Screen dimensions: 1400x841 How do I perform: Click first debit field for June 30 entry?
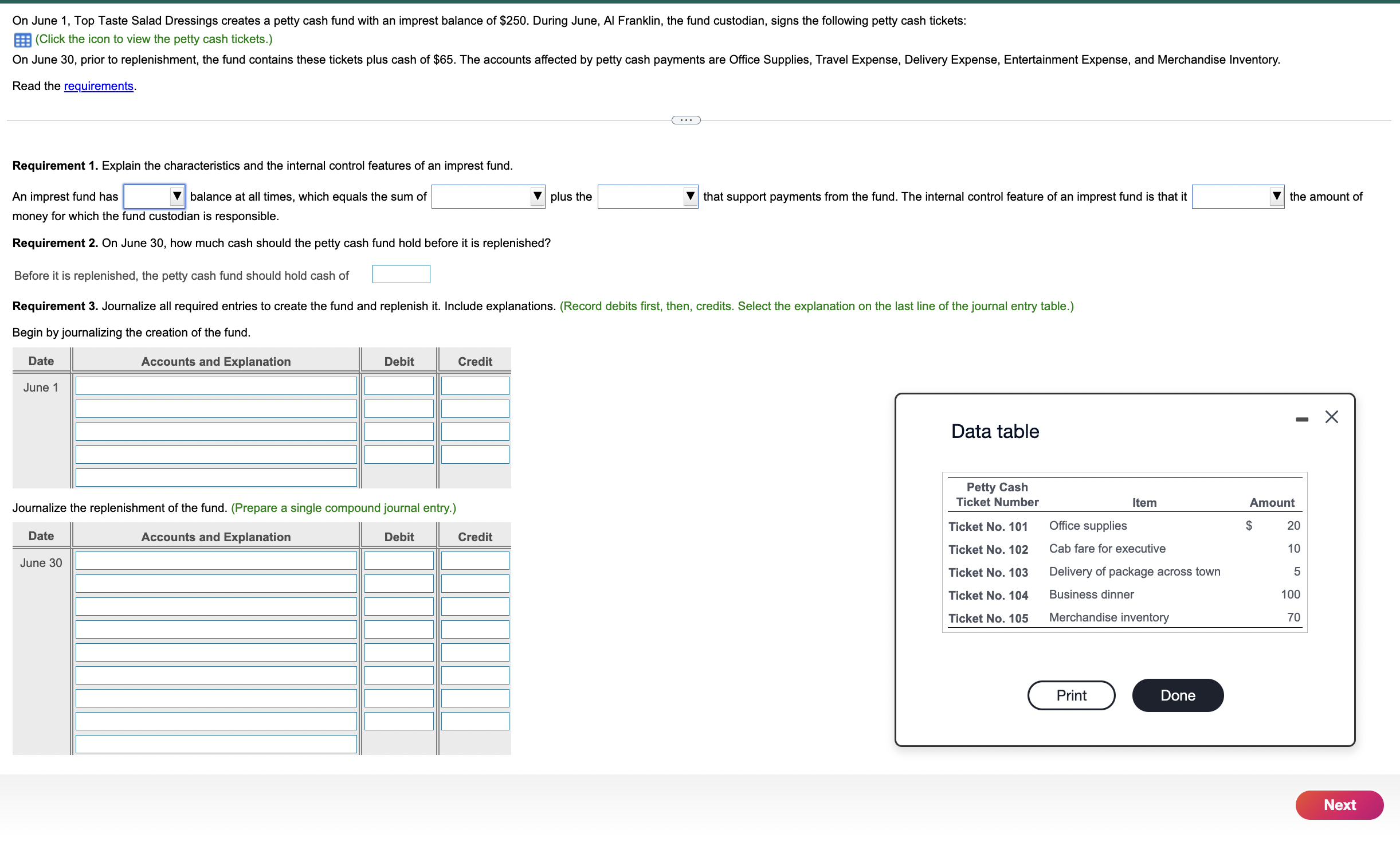pos(399,561)
